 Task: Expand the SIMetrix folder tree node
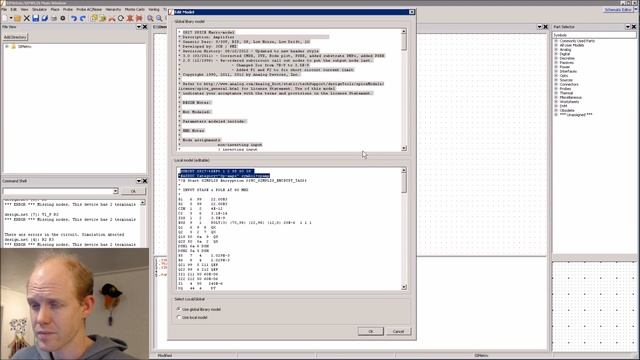tap(7, 47)
